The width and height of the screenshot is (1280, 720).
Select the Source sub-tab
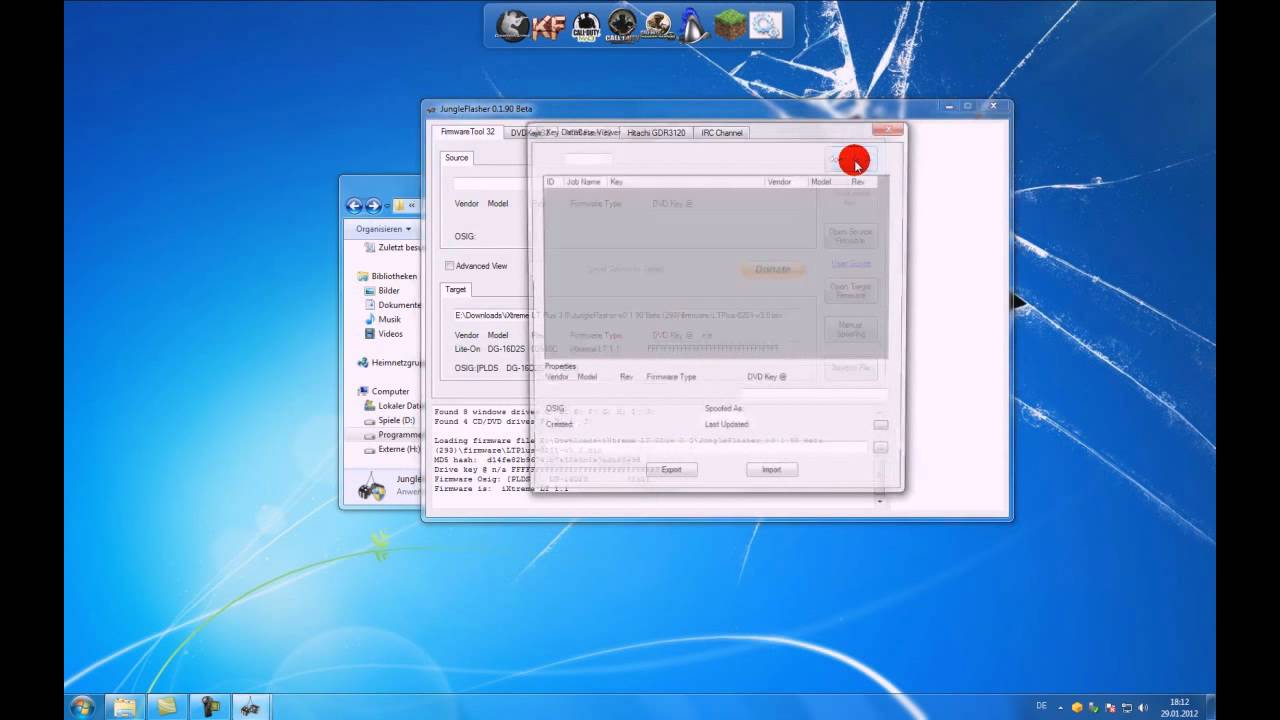click(456, 158)
